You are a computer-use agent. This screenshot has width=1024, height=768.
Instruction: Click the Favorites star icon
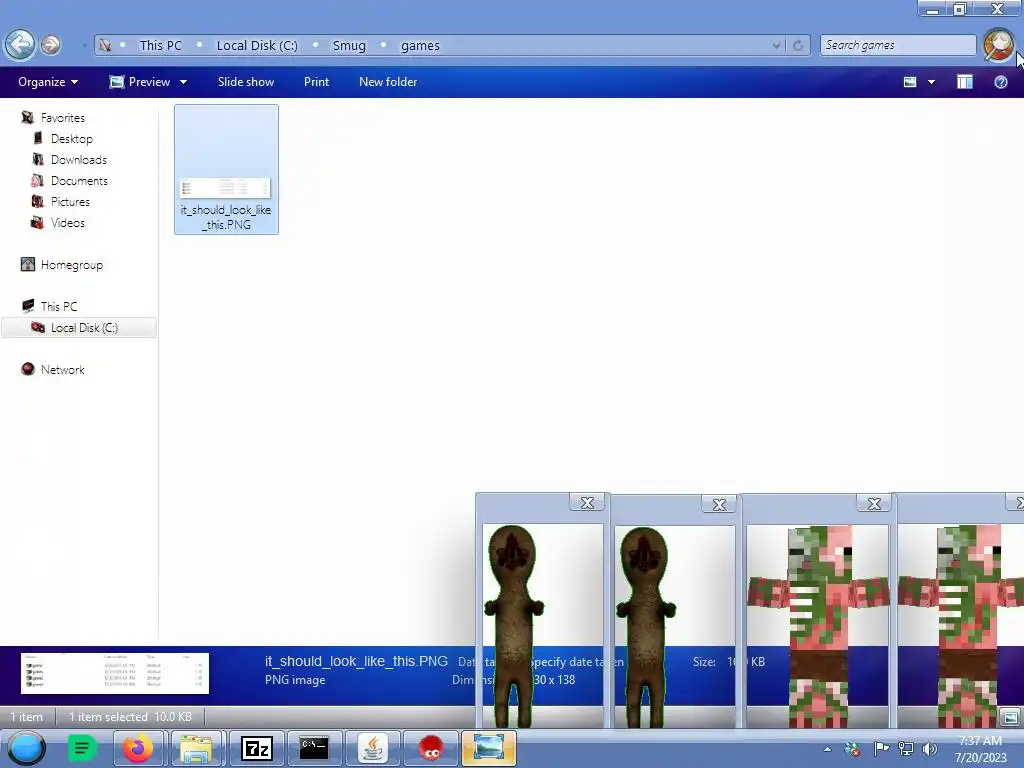[27, 118]
